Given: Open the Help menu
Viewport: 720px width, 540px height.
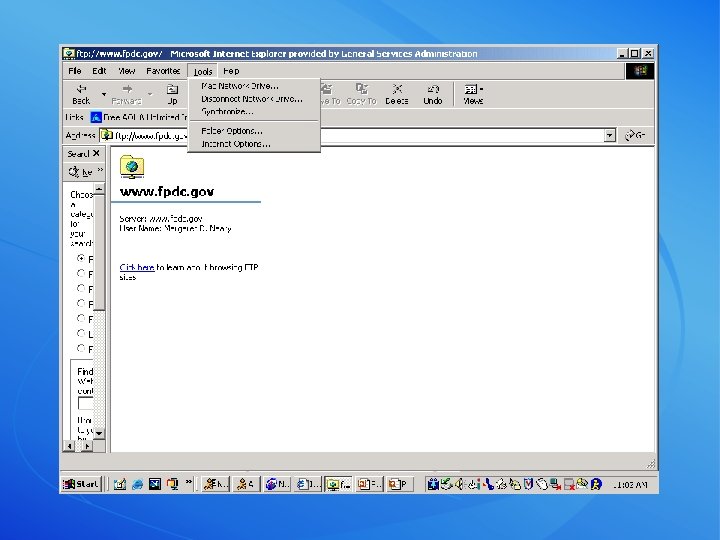Looking at the screenshot, I should [231, 71].
